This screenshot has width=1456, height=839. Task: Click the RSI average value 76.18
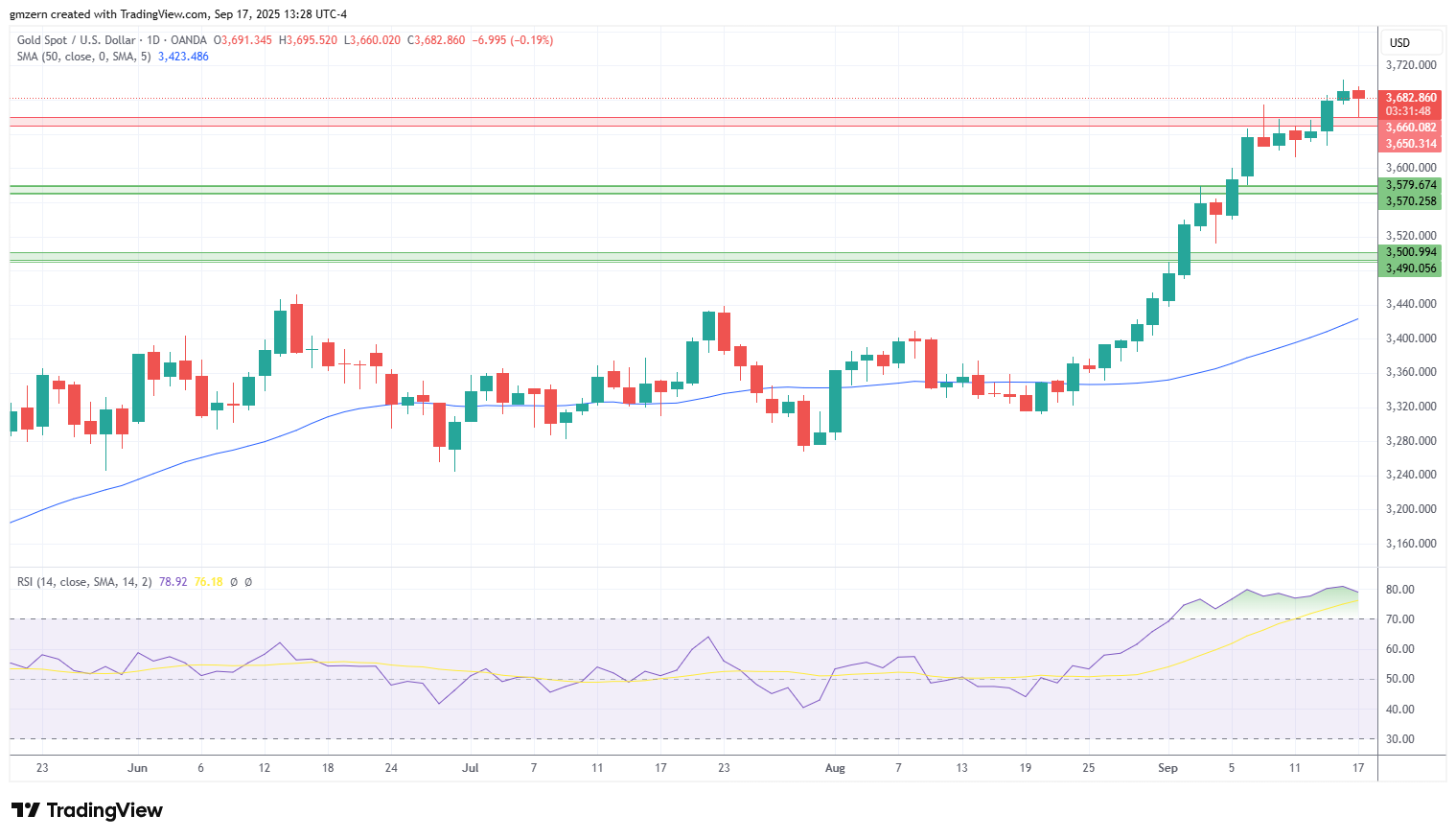[x=208, y=582]
